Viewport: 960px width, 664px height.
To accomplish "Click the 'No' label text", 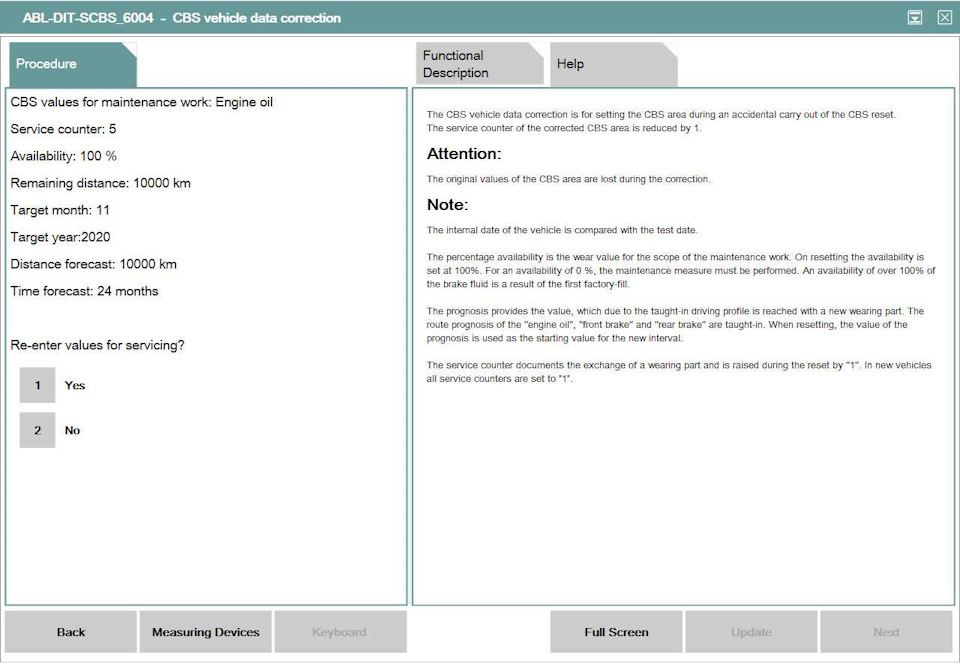I will pos(72,430).
